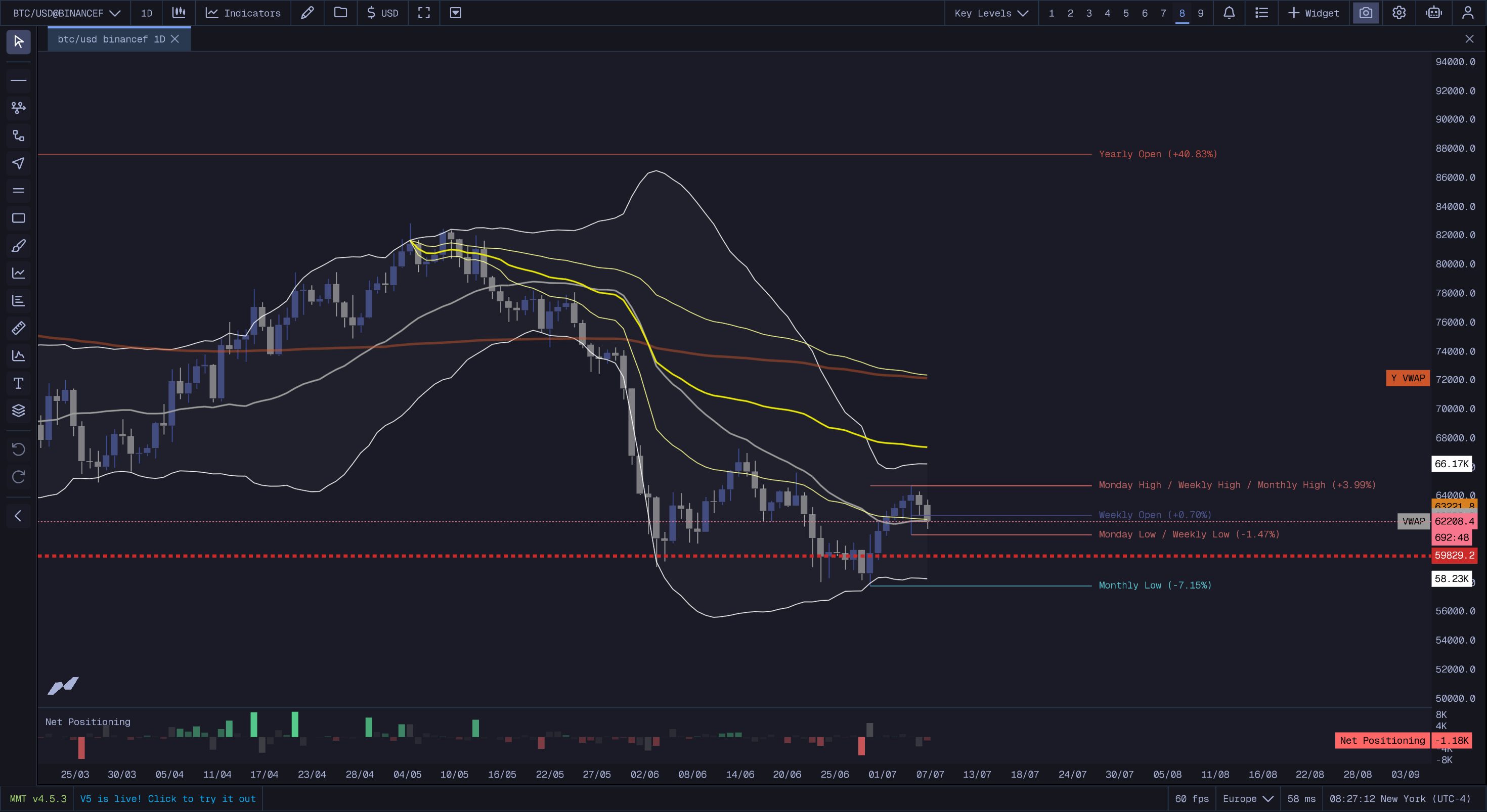This screenshot has height=812, width=1487.
Task: Click the Y VWAP label
Action: coord(1408,379)
